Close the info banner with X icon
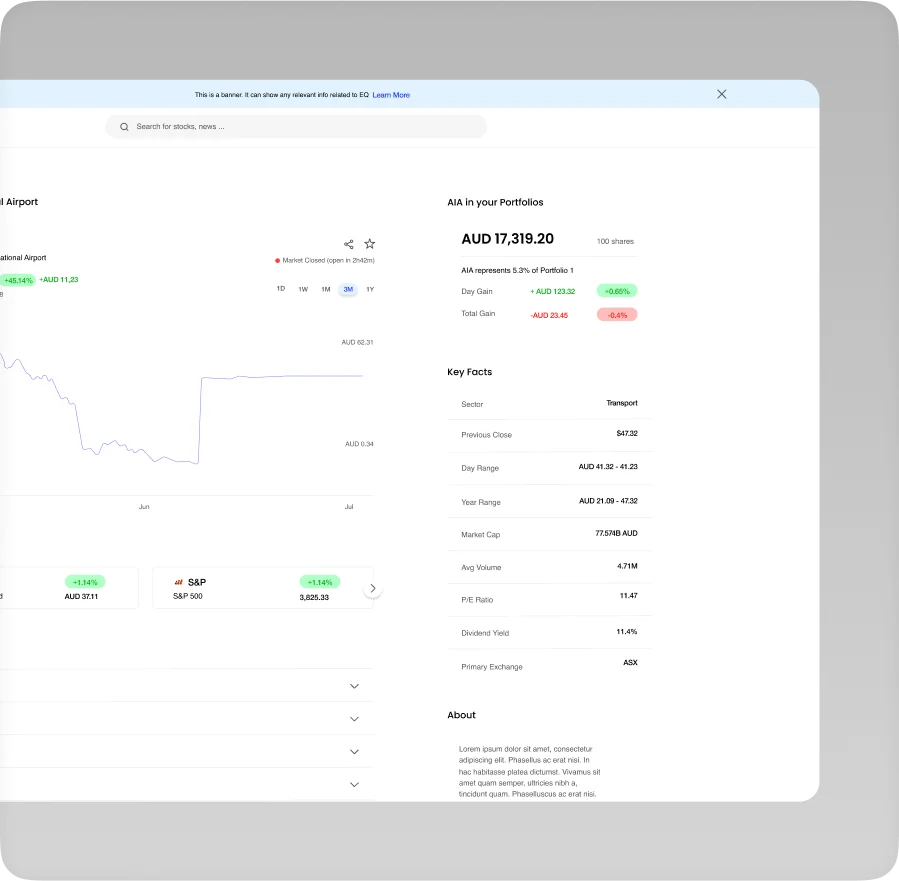This screenshot has width=899, height=881. pyautogui.click(x=721, y=94)
